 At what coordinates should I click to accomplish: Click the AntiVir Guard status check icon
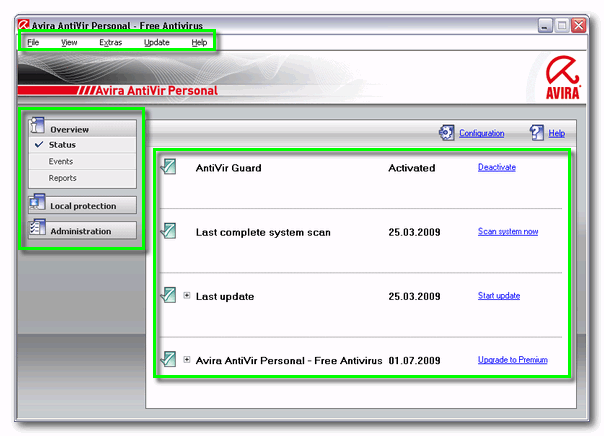(168, 166)
